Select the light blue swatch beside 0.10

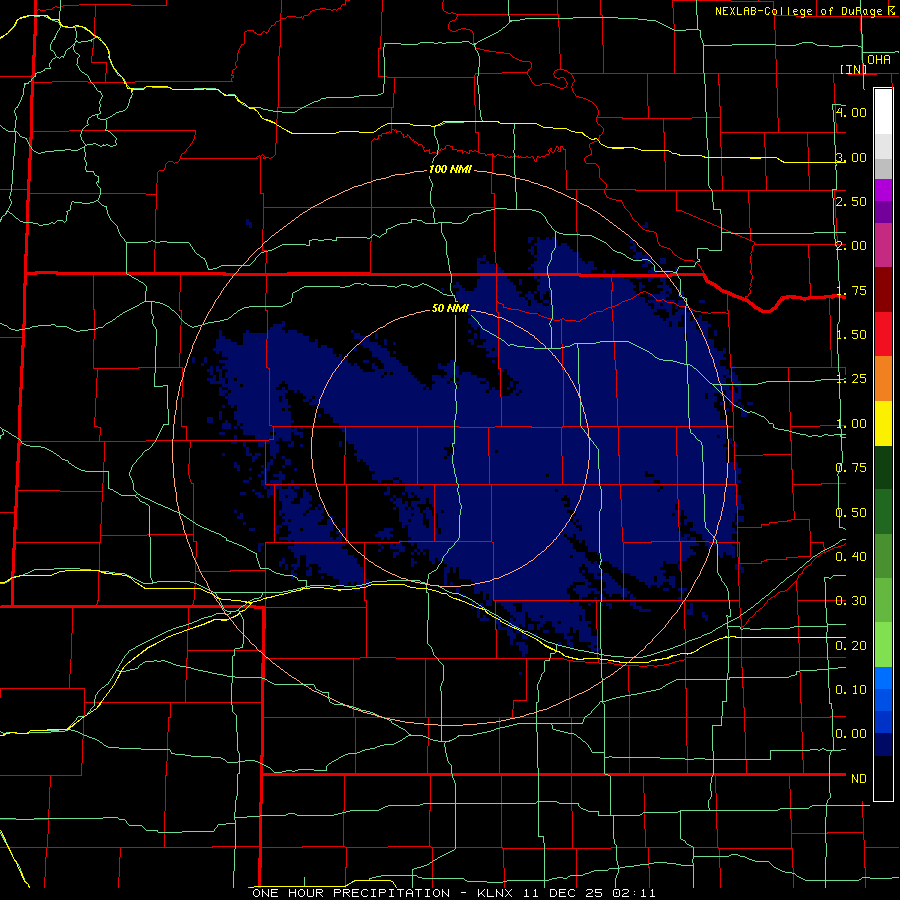[x=883, y=678]
